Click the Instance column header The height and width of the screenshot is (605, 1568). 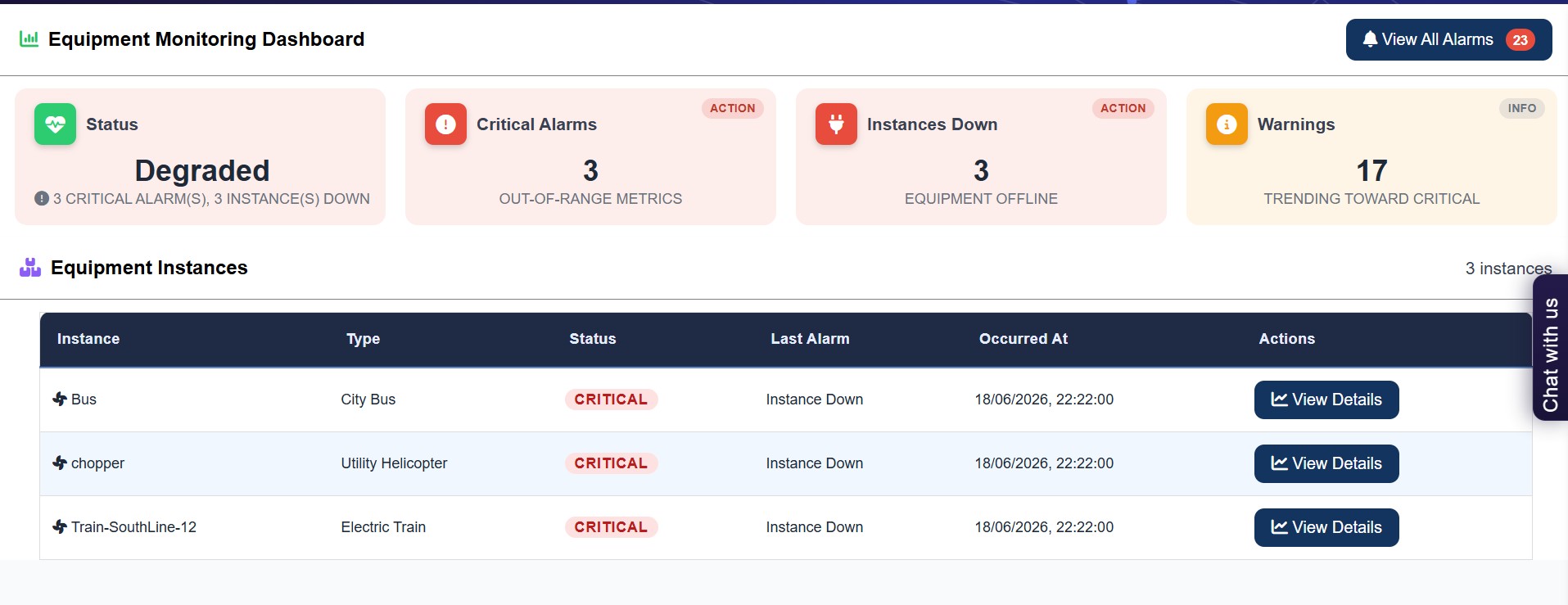coord(88,339)
